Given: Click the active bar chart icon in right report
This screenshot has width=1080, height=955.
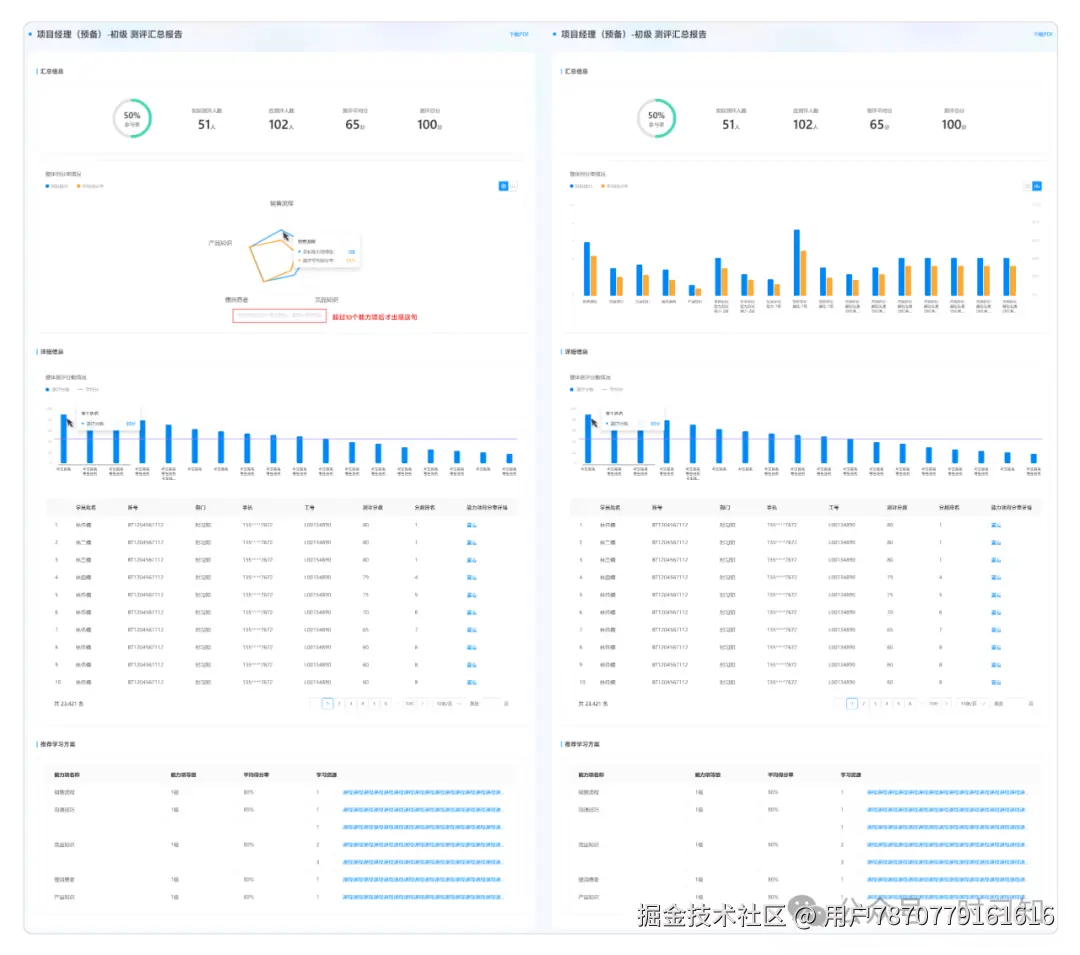Looking at the screenshot, I should 1037,186.
